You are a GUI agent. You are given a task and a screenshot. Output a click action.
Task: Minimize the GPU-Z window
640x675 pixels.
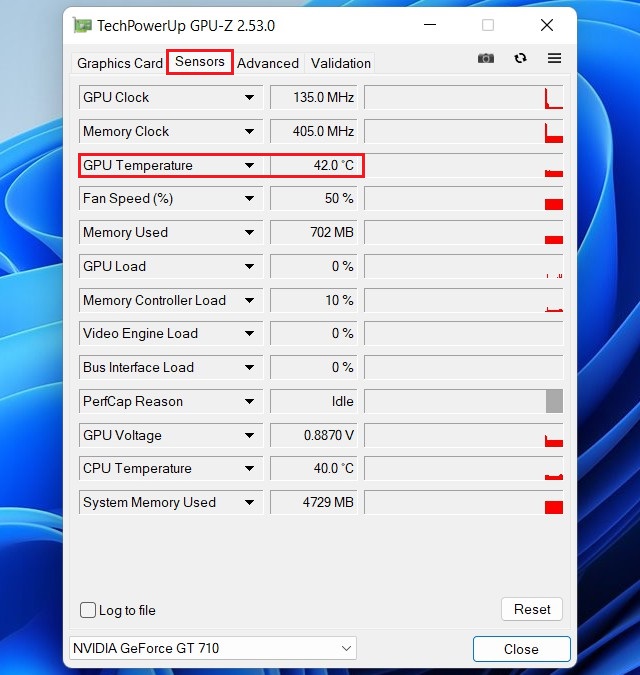point(430,25)
